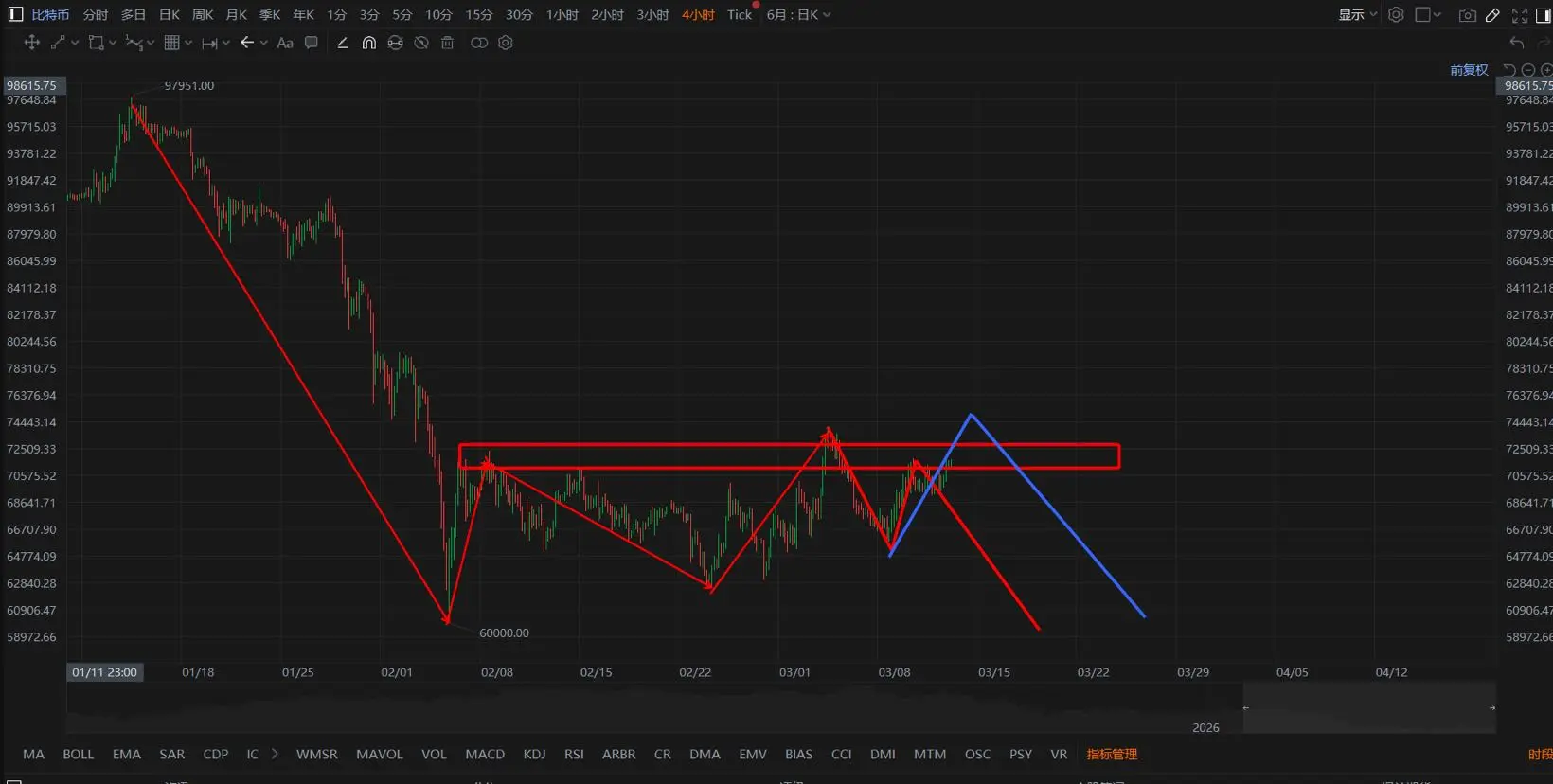Enter fullscreen chart mode
The height and width of the screenshot is (784, 1553).
(1520, 15)
